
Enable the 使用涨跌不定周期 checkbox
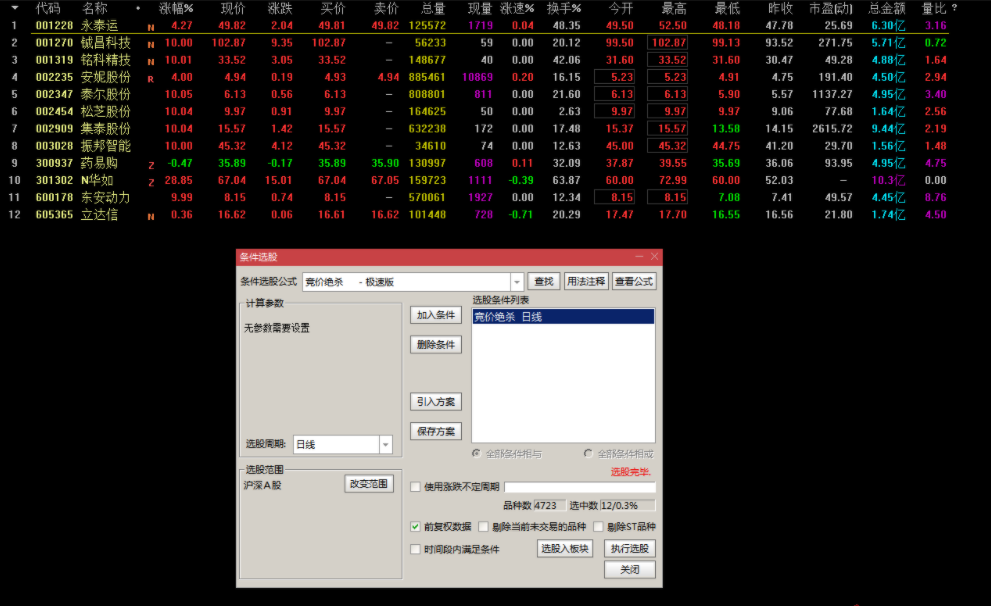coord(416,487)
